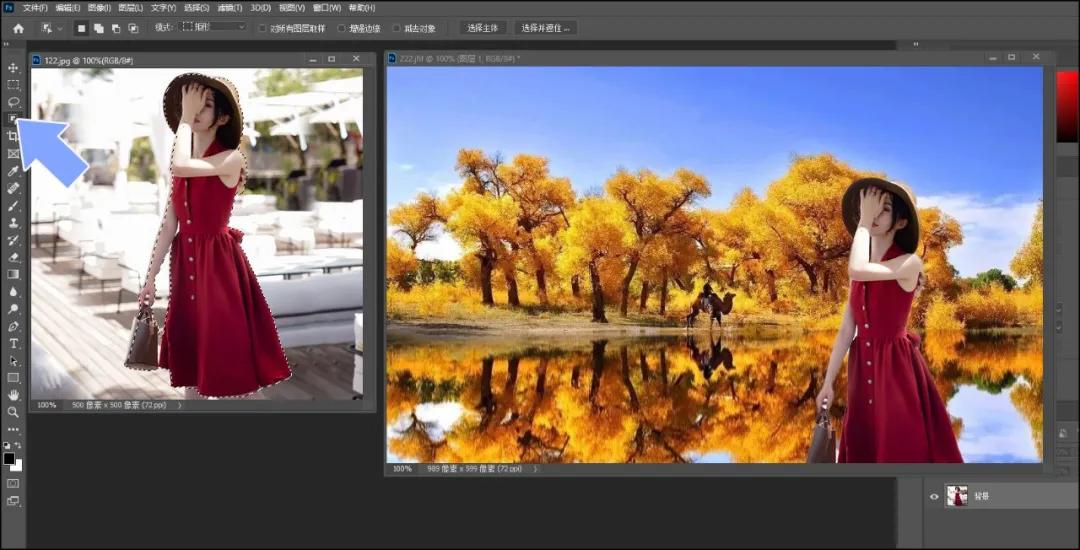The image size is (1080, 550).
Task: Click the red color picker field
Action: [x=1068, y=106]
